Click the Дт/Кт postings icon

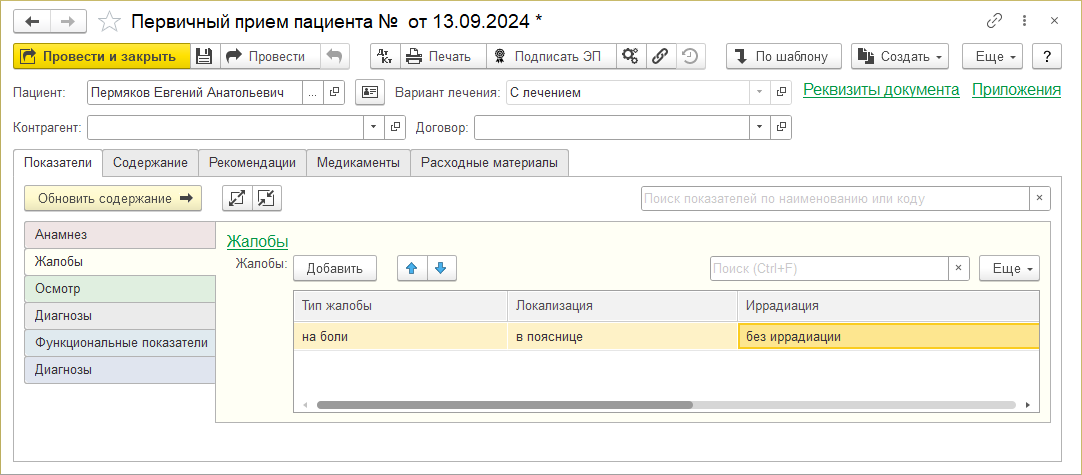[385, 56]
